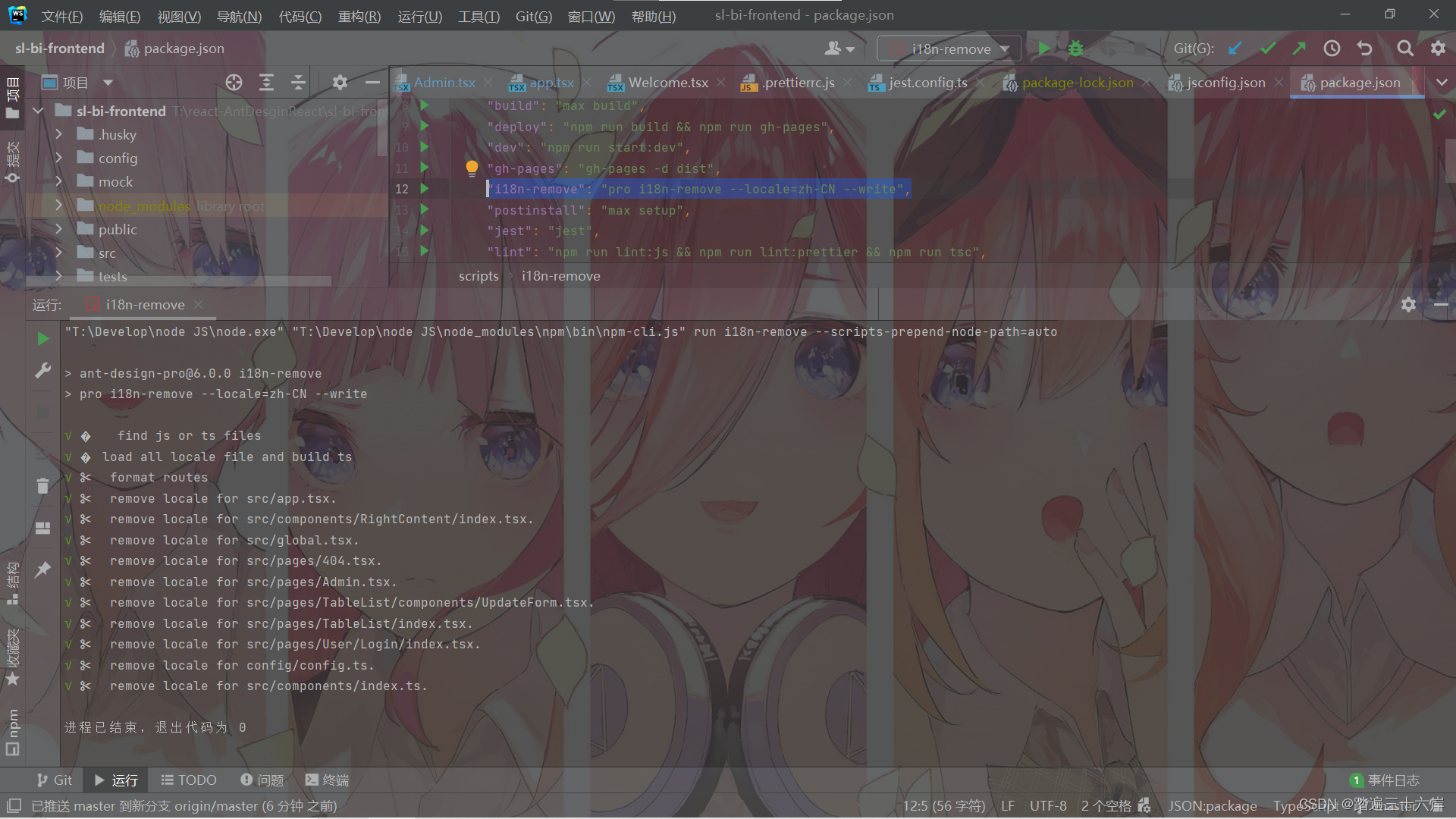Screen dimensions: 1456x819
Task: Close the jsconfig.json tab
Action: point(1279,83)
